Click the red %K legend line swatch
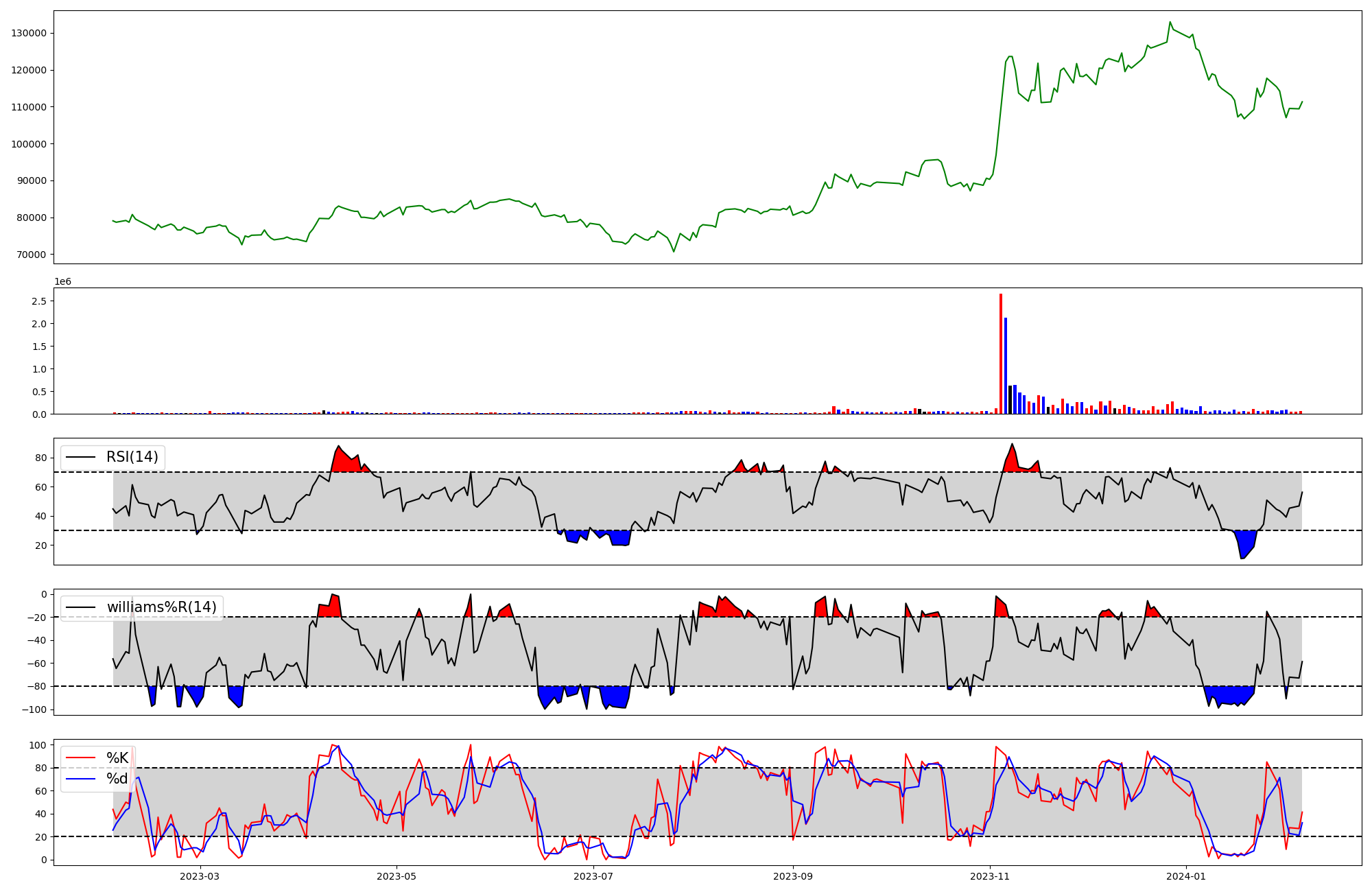Screen dimensions: 1372x892 pos(81,758)
